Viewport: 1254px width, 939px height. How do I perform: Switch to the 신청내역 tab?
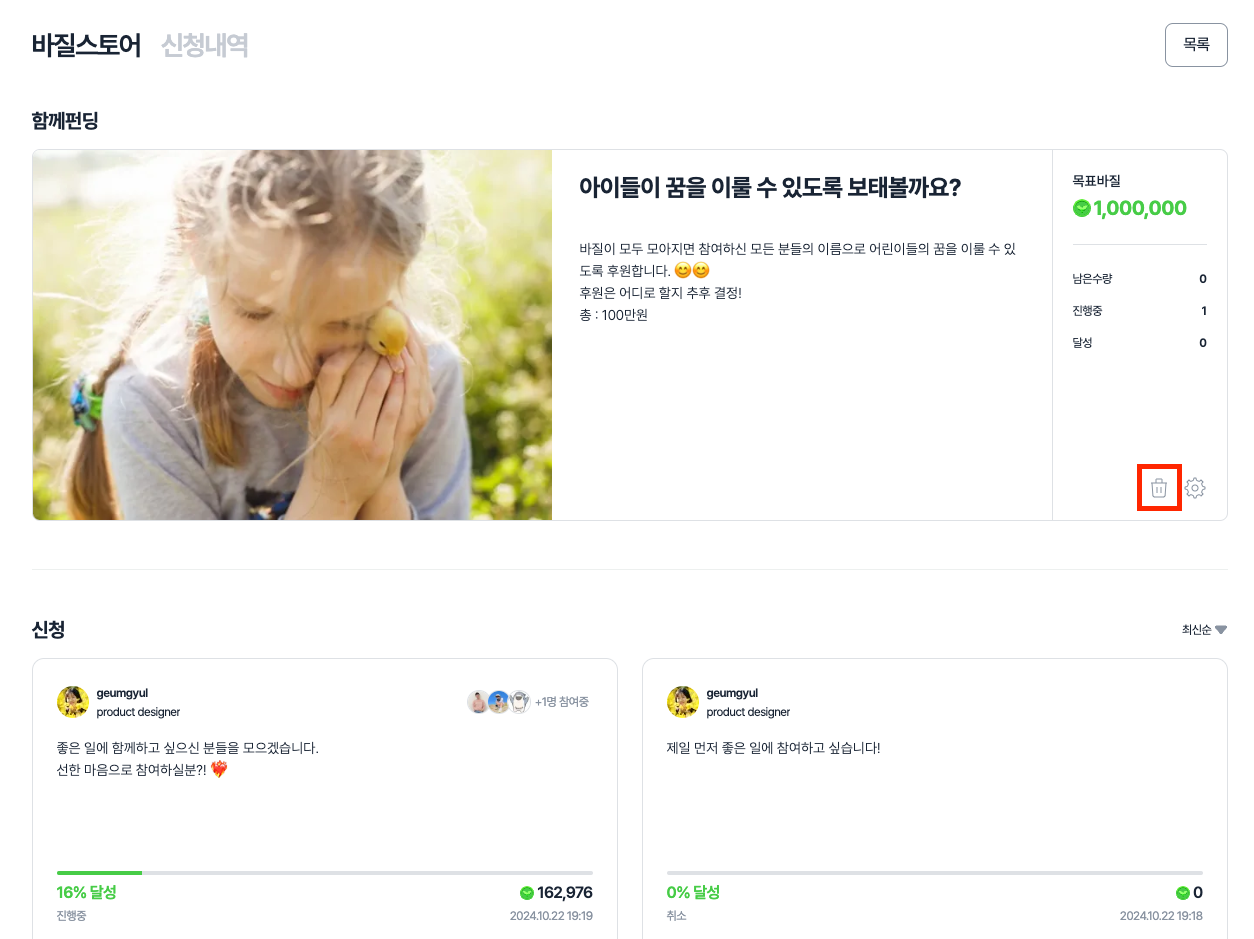[205, 45]
